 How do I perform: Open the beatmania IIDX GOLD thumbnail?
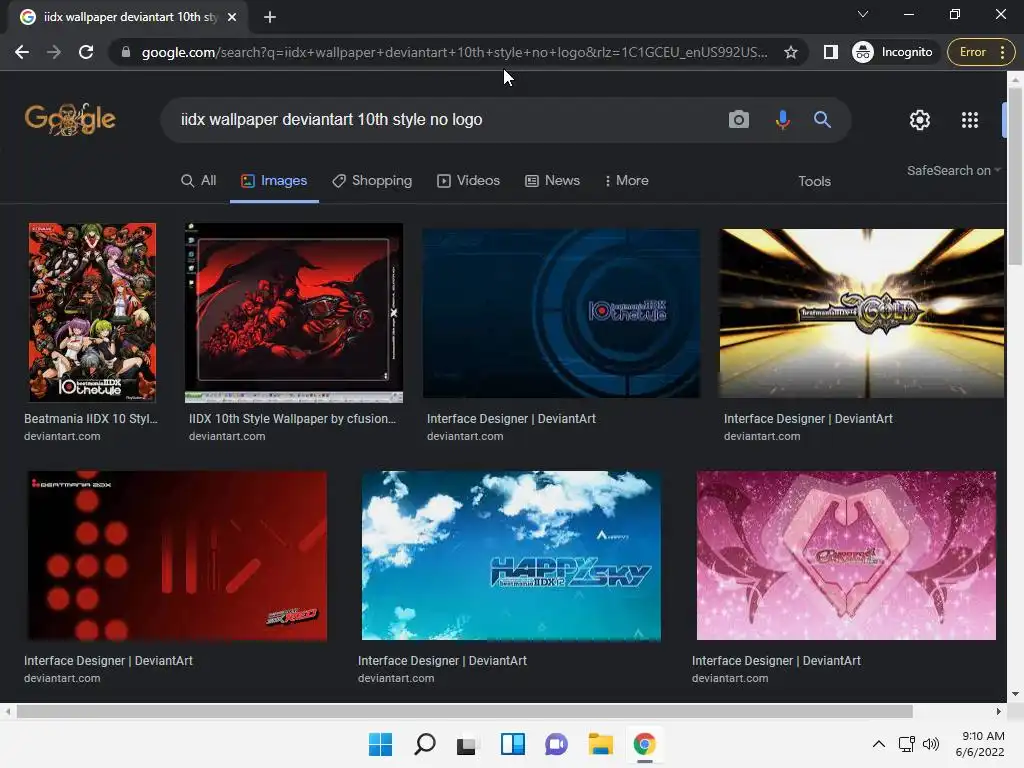tap(862, 313)
